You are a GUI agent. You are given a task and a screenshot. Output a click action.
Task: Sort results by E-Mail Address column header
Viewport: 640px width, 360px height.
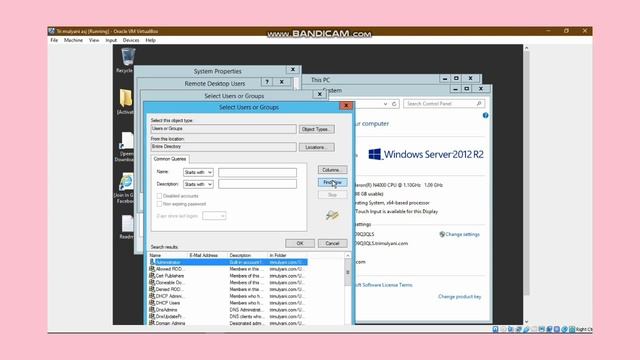click(207, 255)
